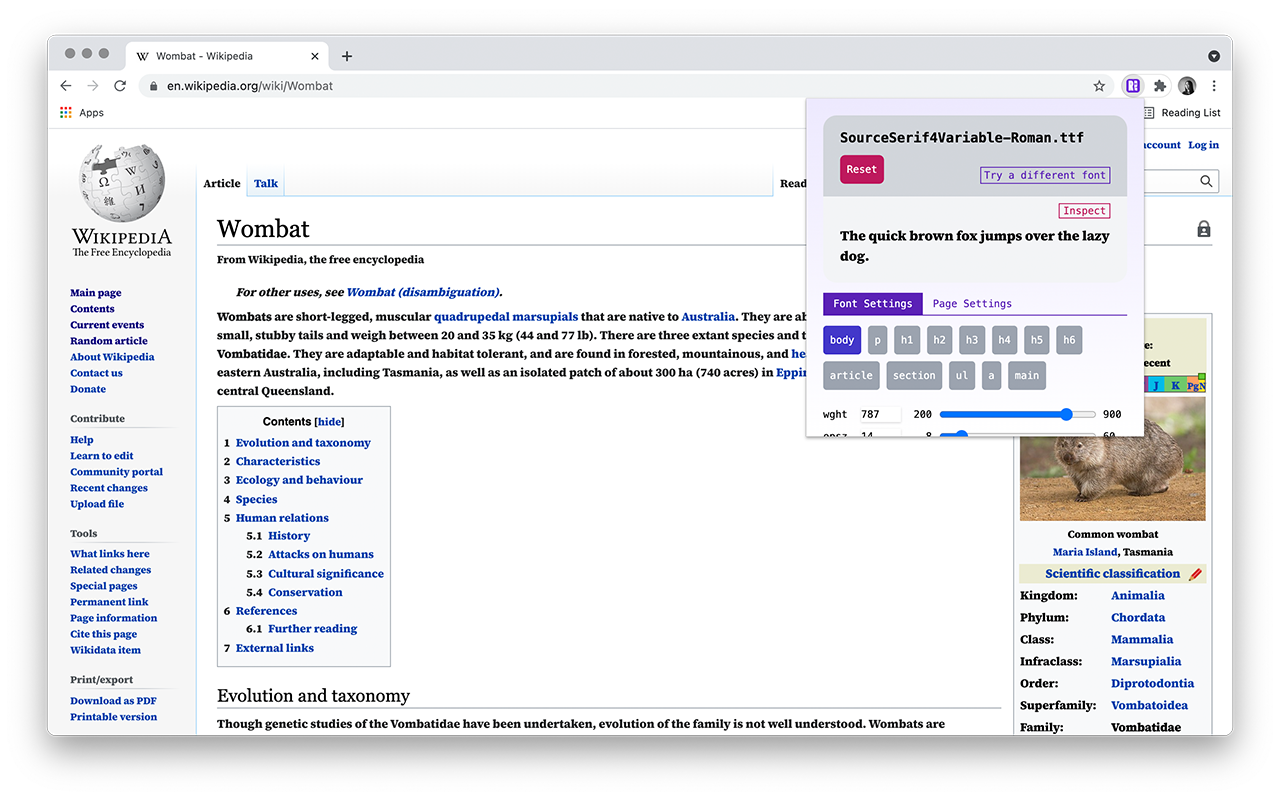
Task: Toggle the h1 element selector
Action: [906, 340]
